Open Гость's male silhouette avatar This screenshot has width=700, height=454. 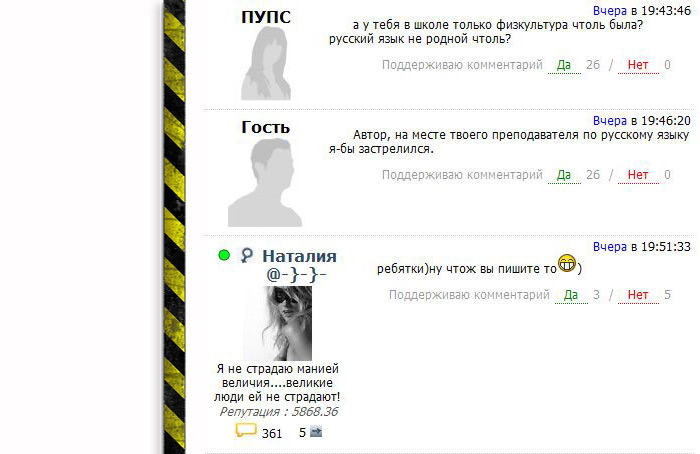pos(265,182)
